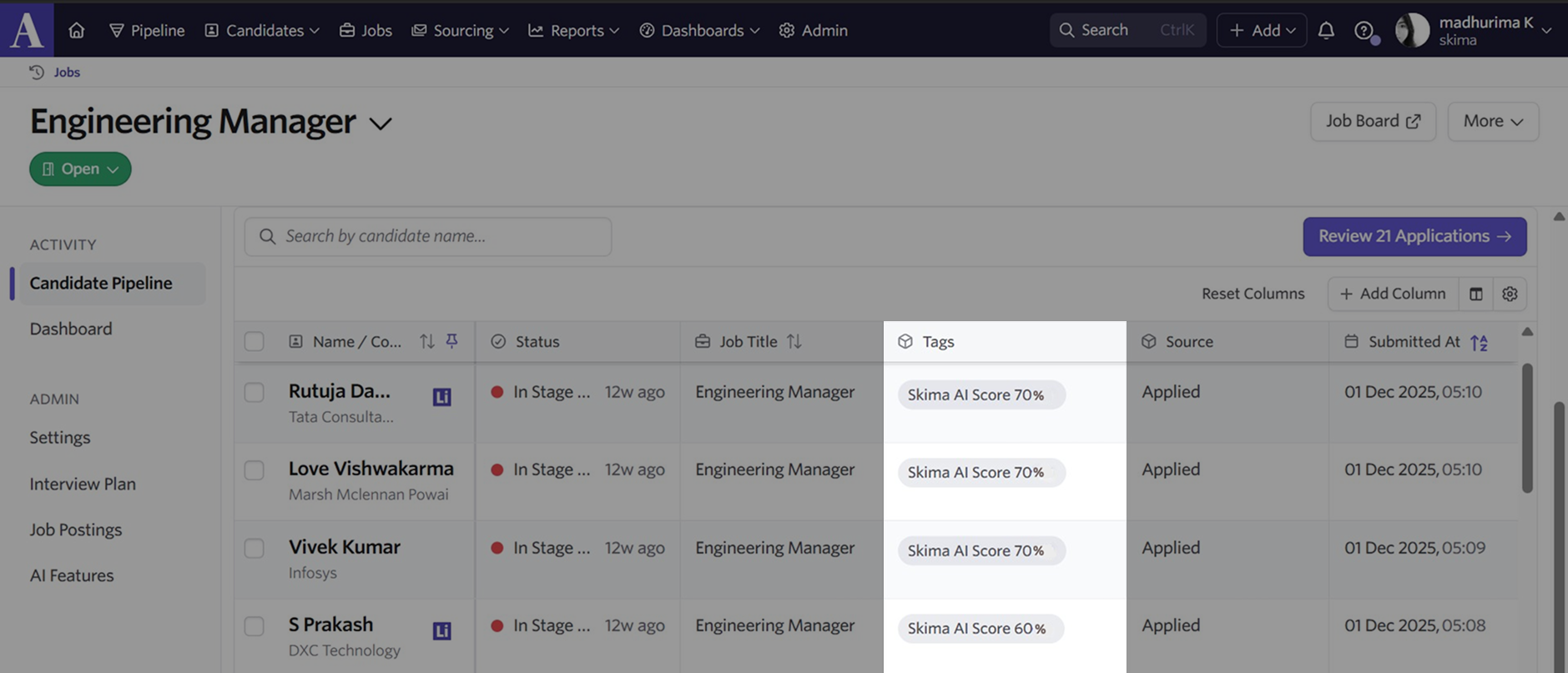Pin the Name / Company column
The width and height of the screenshot is (1568, 673).
pyautogui.click(x=451, y=341)
